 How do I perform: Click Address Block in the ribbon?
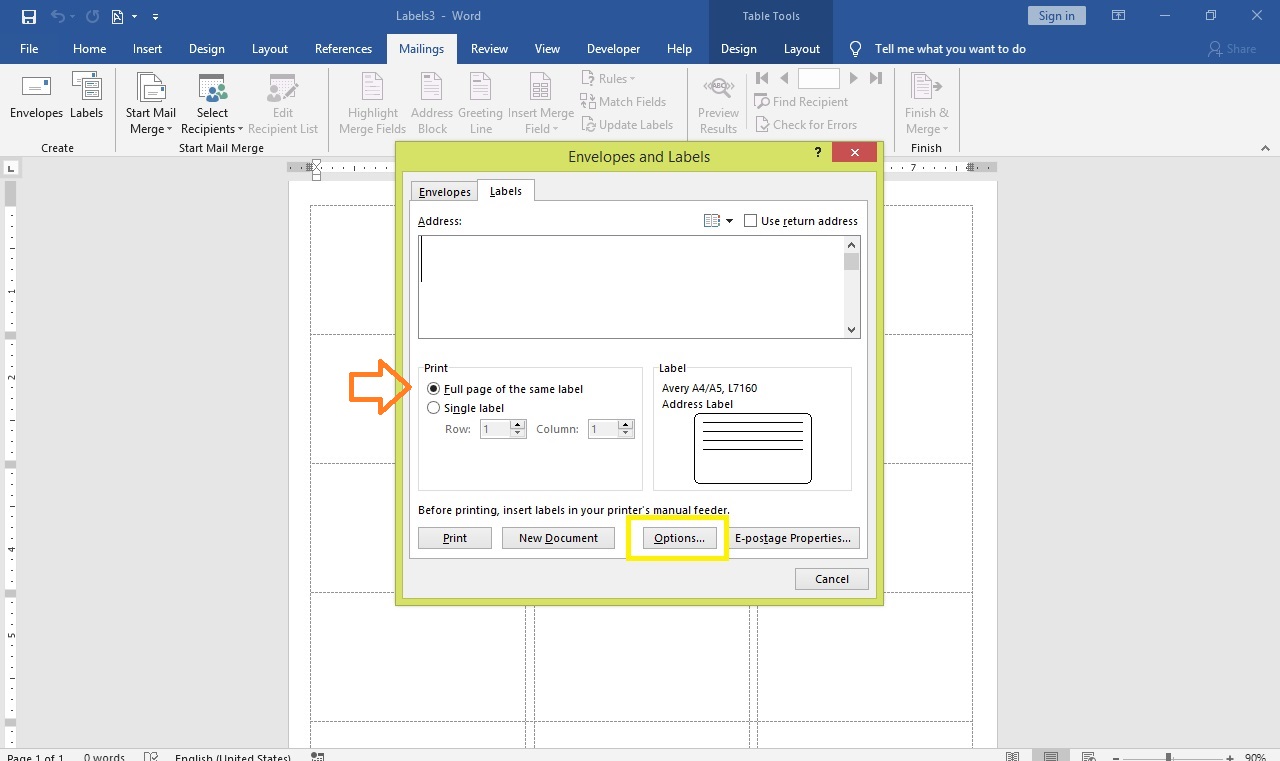pos(432,104)
